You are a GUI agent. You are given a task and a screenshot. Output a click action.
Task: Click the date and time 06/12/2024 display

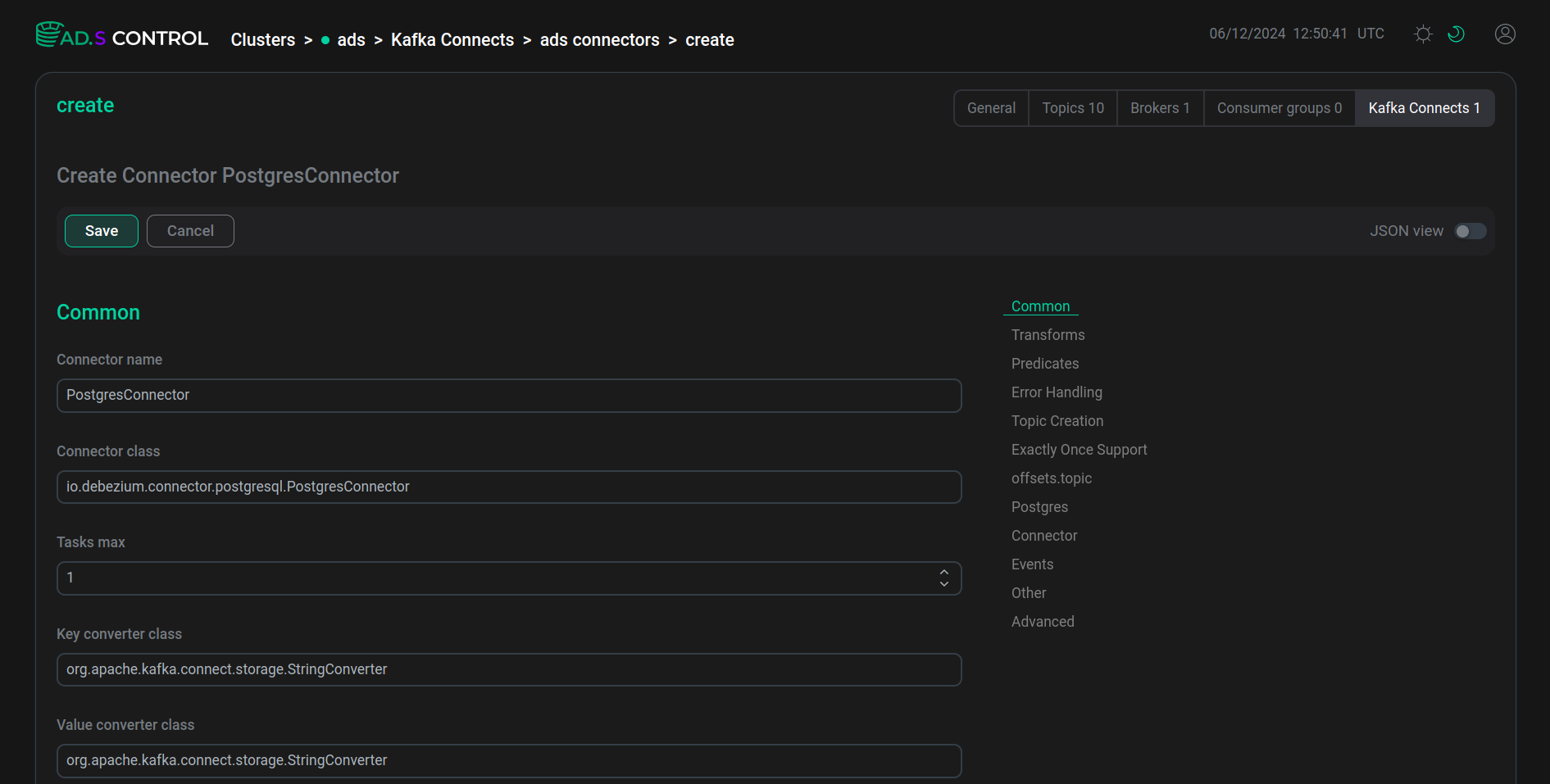(x=1278, y=34)
